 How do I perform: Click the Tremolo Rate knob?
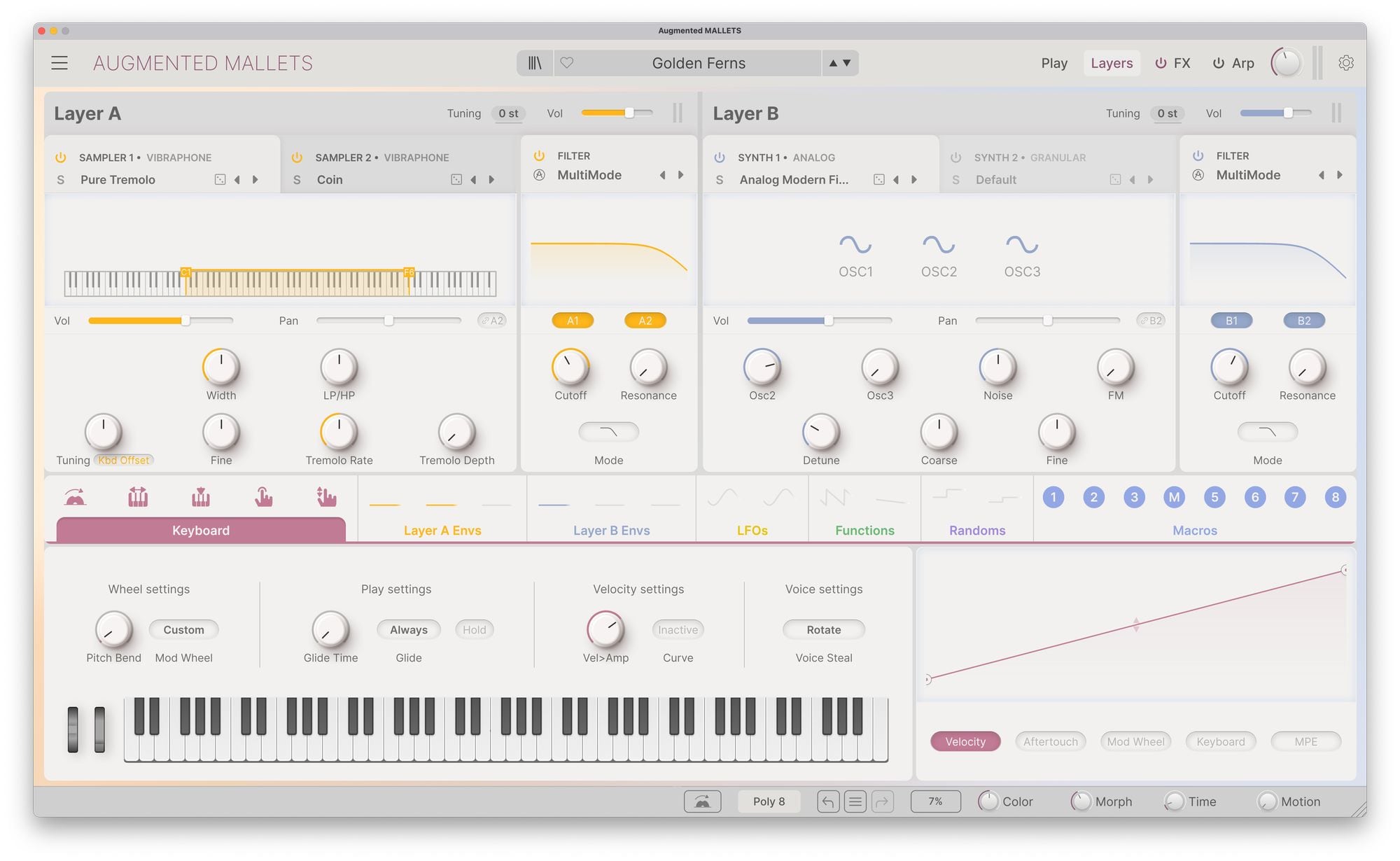339,433
